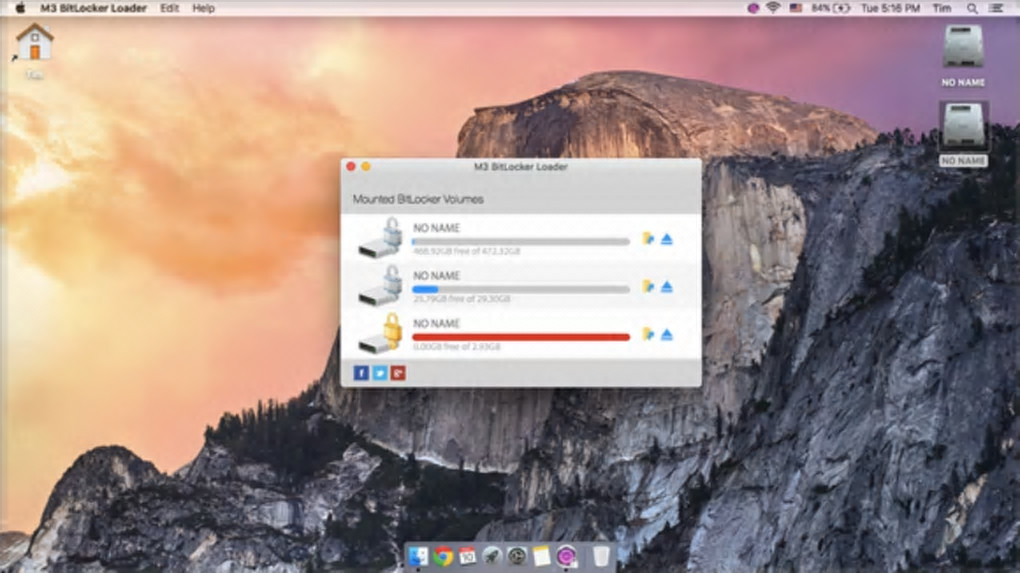The image size is (1020, 573).
Task: Eject the 472.32GB NO NAME volume
Action: (667, 239)
